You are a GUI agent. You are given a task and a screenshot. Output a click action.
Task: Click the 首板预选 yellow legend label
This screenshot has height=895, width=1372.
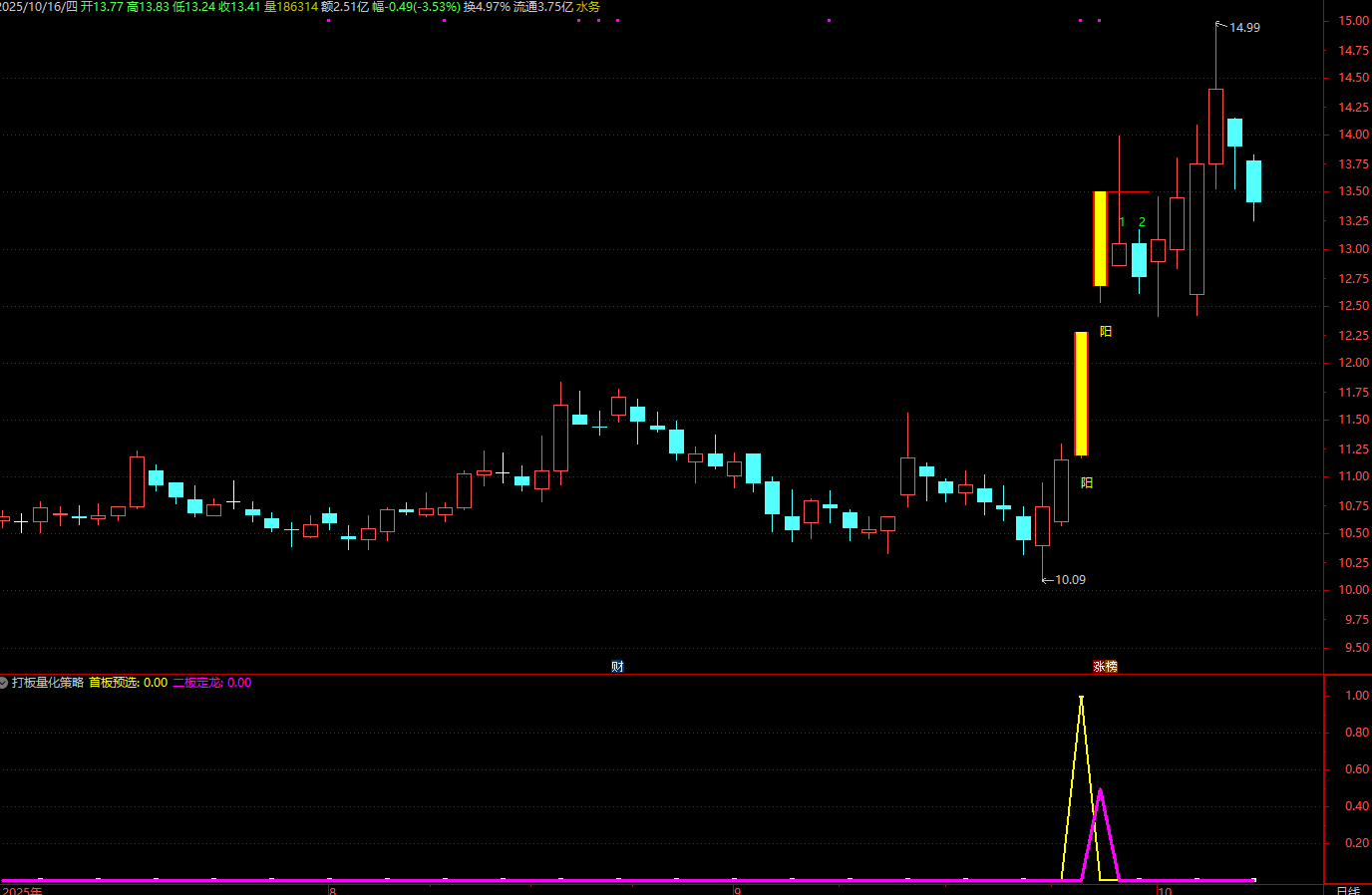[114, 683]
